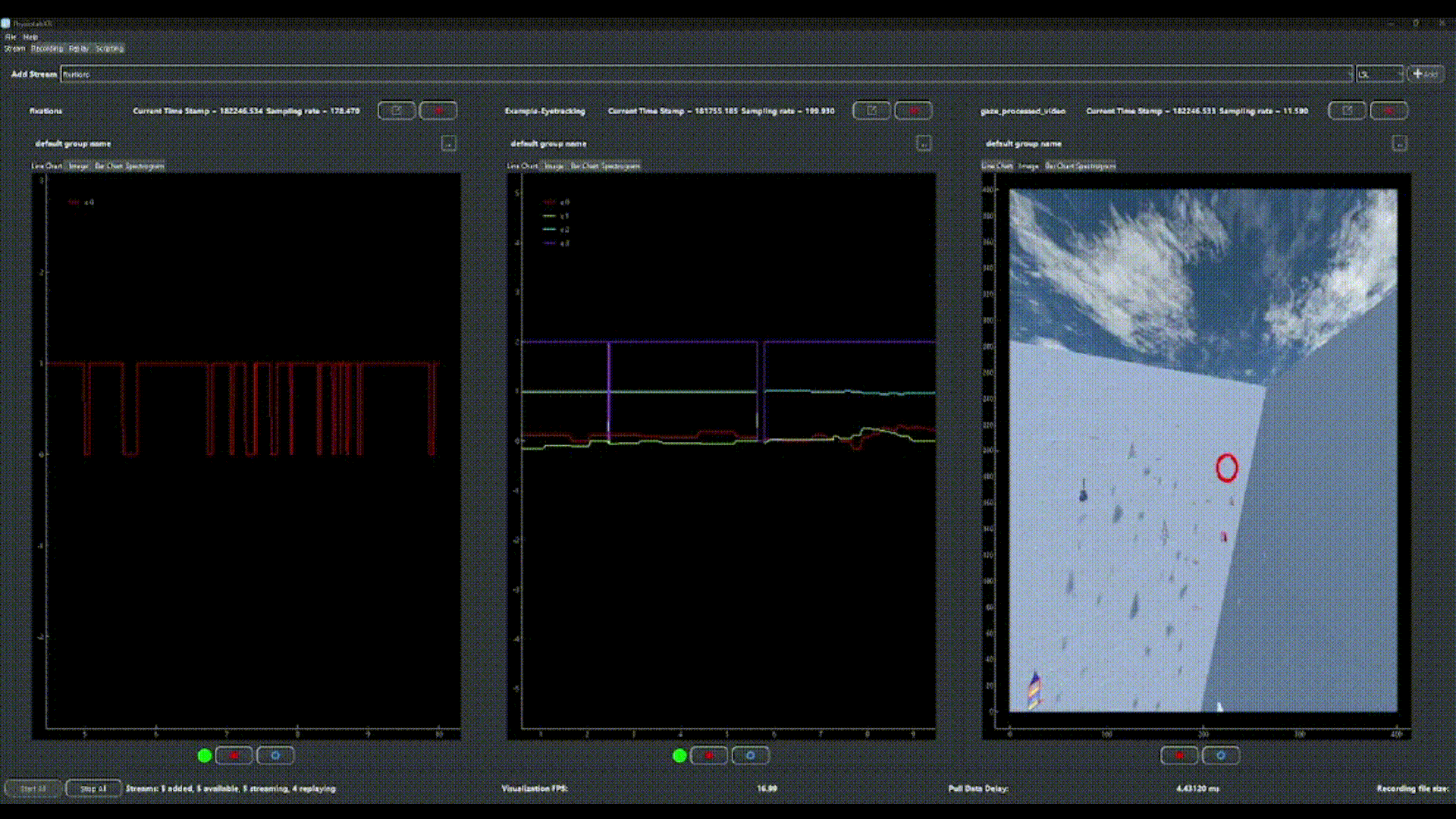Toggle c1 legend entry in Example-Eyetracking plot
Viewport: 1456px width, 819px height.
pos(556,216)
